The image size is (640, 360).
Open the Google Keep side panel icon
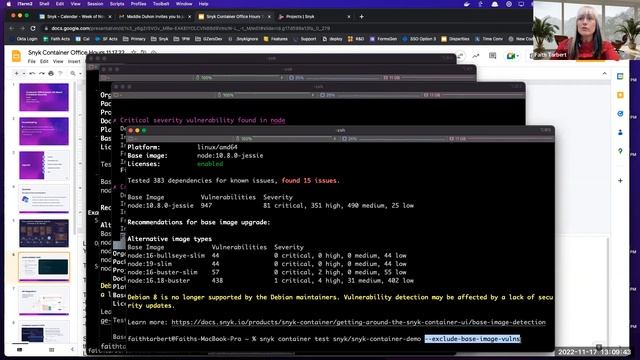pos(620,95)
